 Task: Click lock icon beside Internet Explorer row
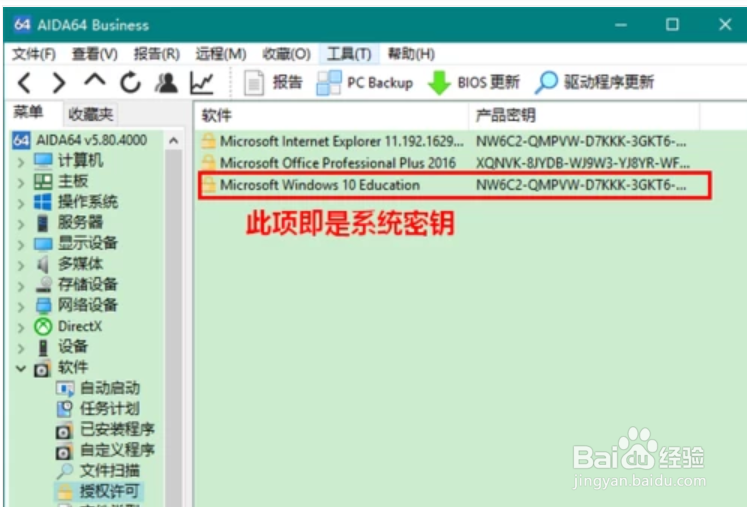point(208,141)
